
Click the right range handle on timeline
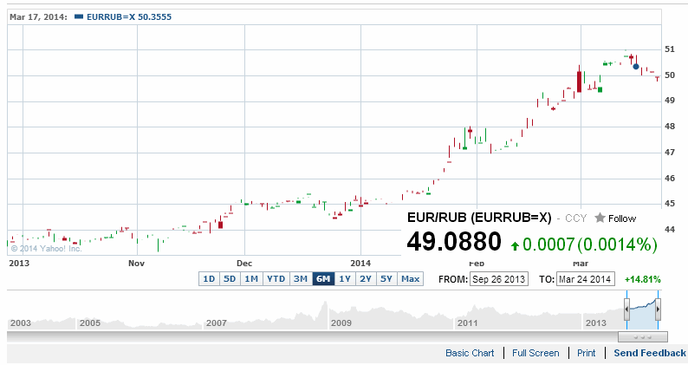[x=658, y=309]
